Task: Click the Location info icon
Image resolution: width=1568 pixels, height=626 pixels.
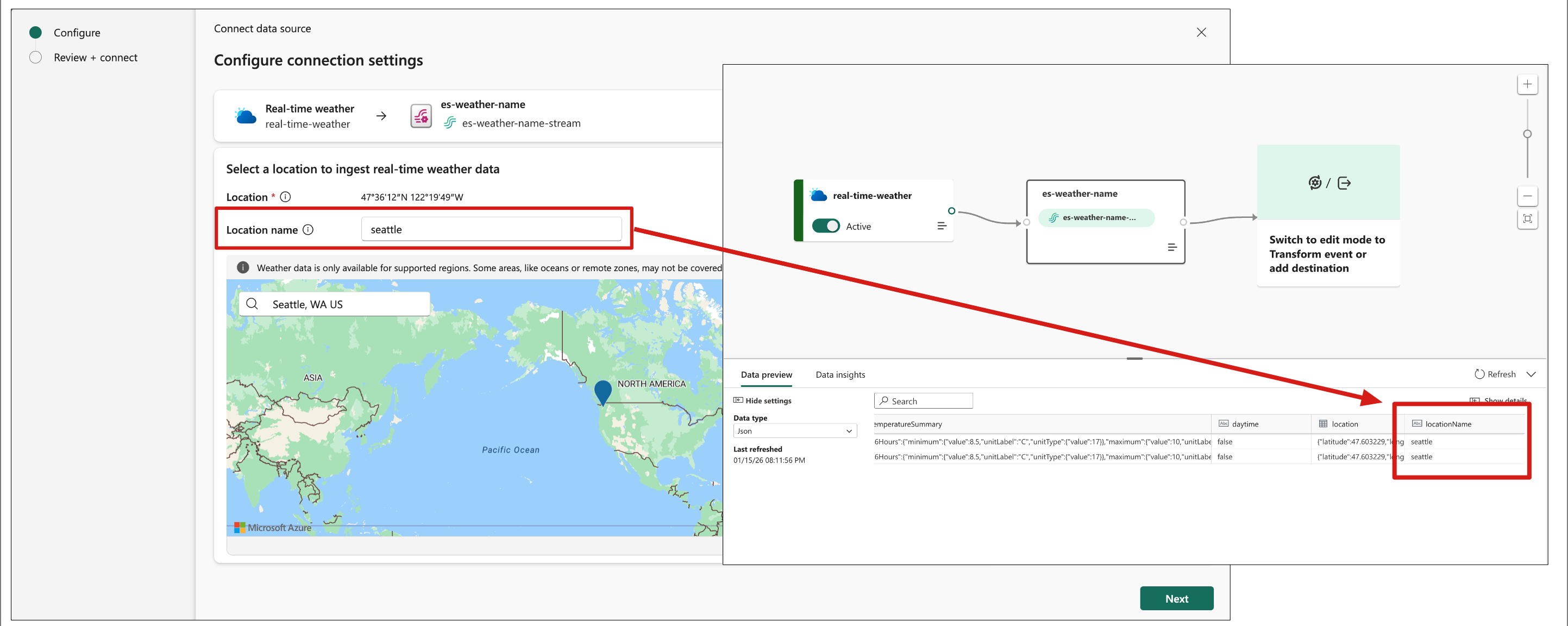Action: (285, 197)
